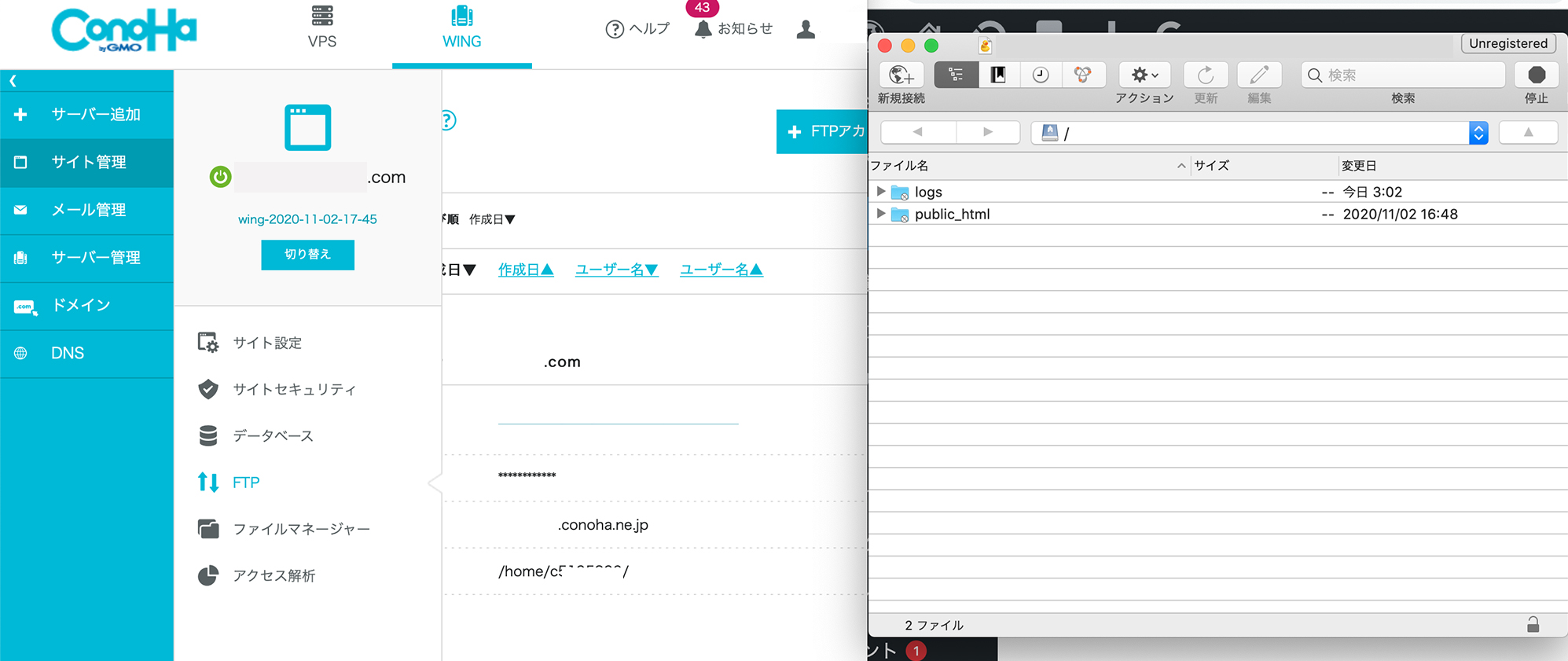Select the logs folder row
This screenshot has height=661, width=1568.
pos(1218,192)
